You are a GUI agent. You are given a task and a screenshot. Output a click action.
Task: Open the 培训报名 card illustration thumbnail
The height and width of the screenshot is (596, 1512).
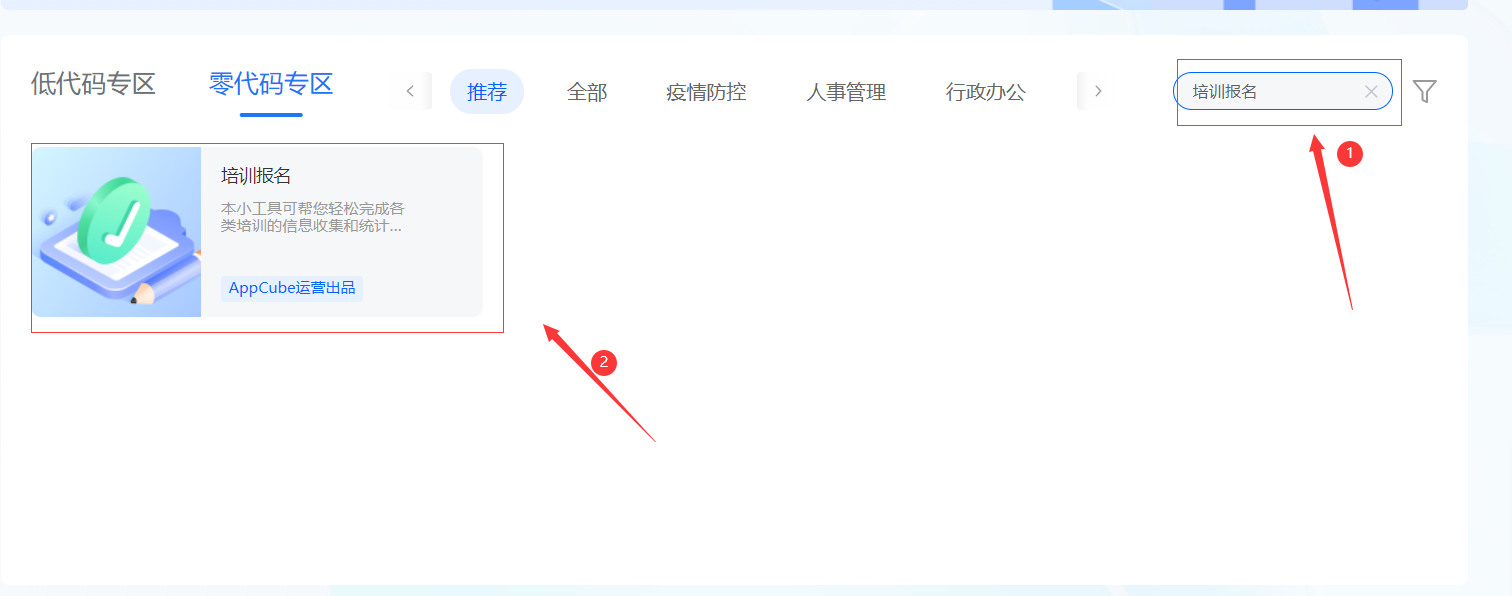pyautogui.click(x=116, y=232)
